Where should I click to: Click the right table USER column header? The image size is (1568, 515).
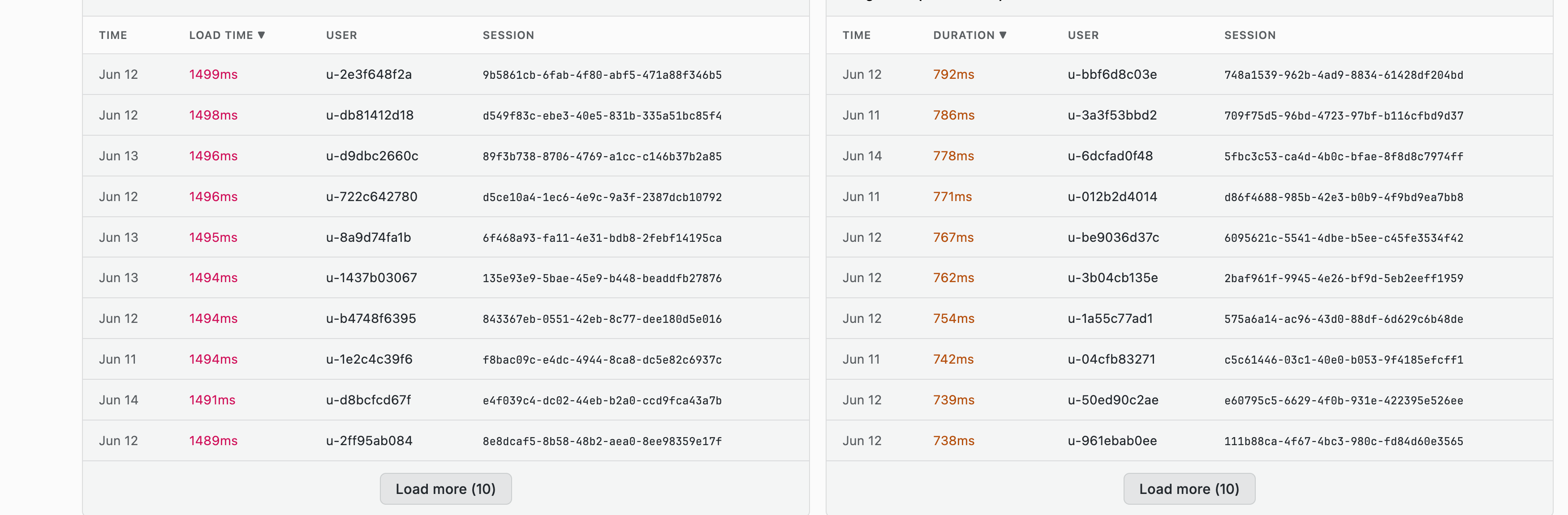tap(1083, 35)
